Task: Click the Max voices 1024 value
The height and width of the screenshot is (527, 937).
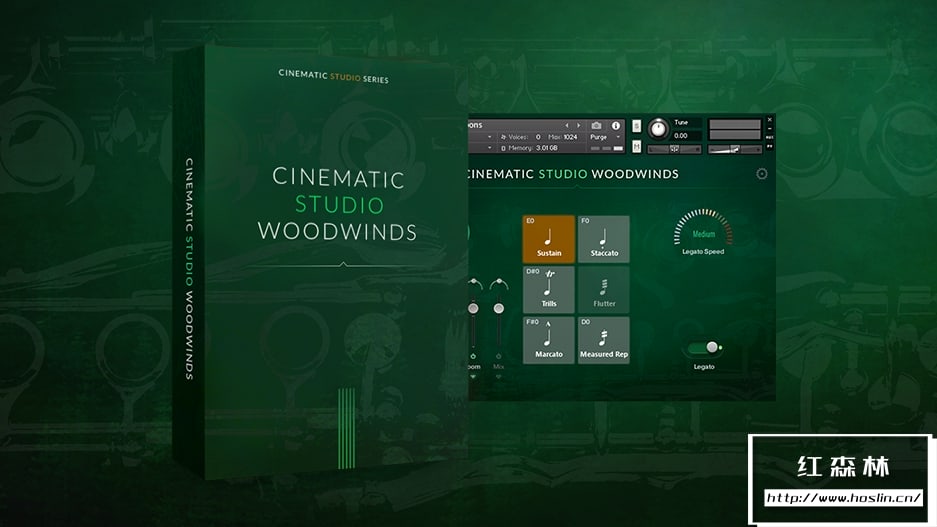Action: [570, 137]
